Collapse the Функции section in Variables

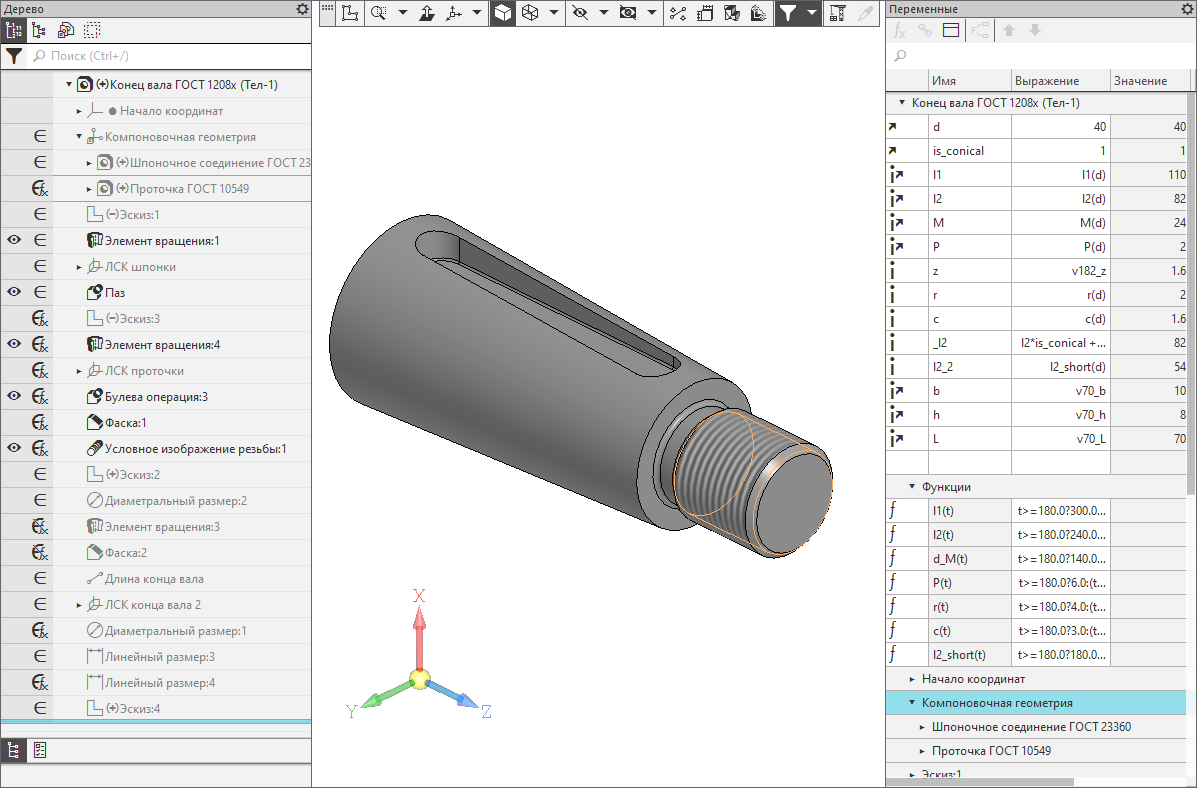click(x=912, y=487)
